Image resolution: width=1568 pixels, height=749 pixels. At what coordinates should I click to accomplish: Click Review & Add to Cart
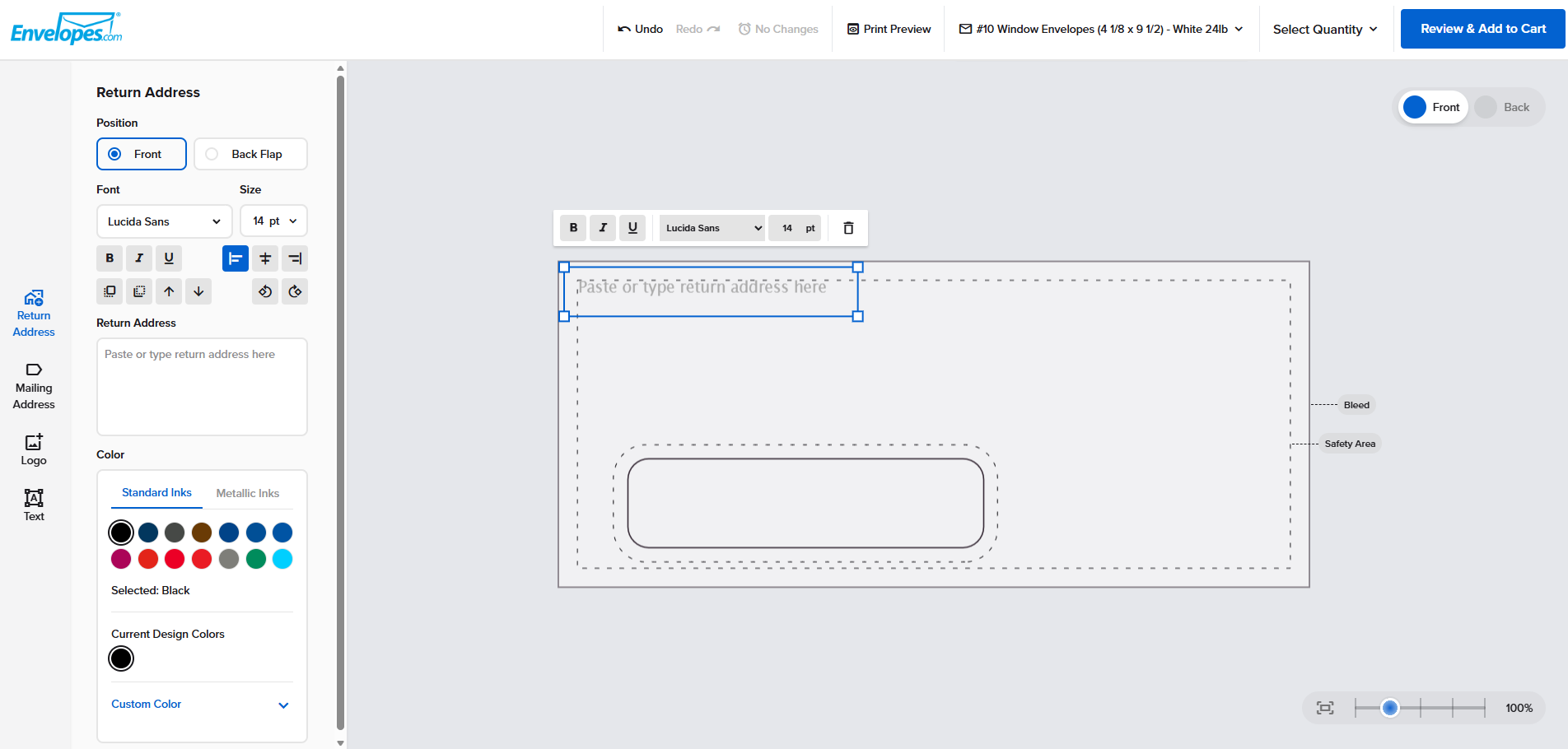[x=1483, y=29]
